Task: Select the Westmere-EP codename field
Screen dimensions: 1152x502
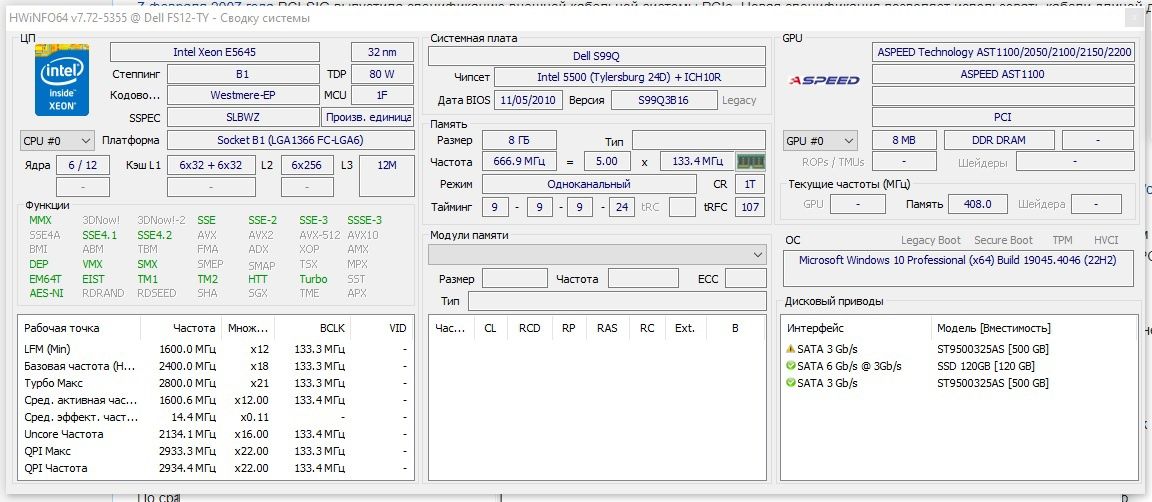Action: tap(243, 96)
